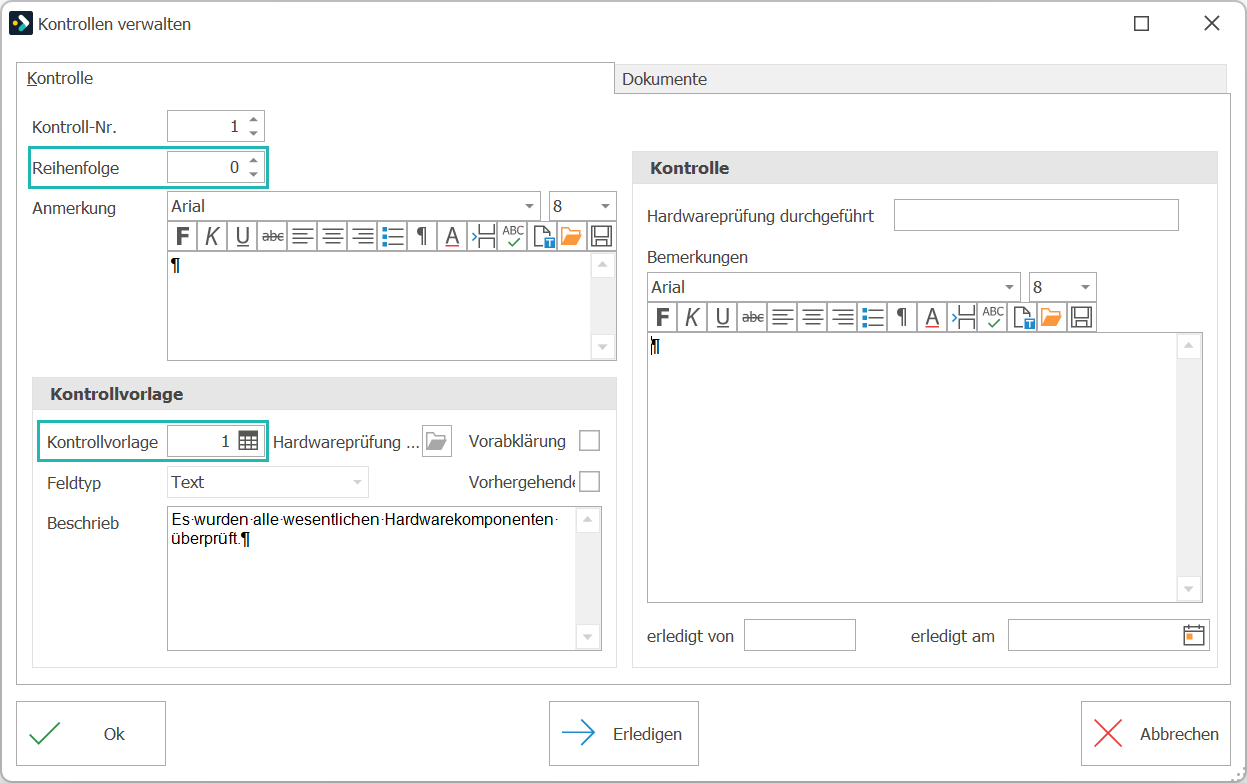This screenshot has height=783, width=1247.
Task: Open file icon in Bemerkungen toolbar
Action: pos(1051,317)
